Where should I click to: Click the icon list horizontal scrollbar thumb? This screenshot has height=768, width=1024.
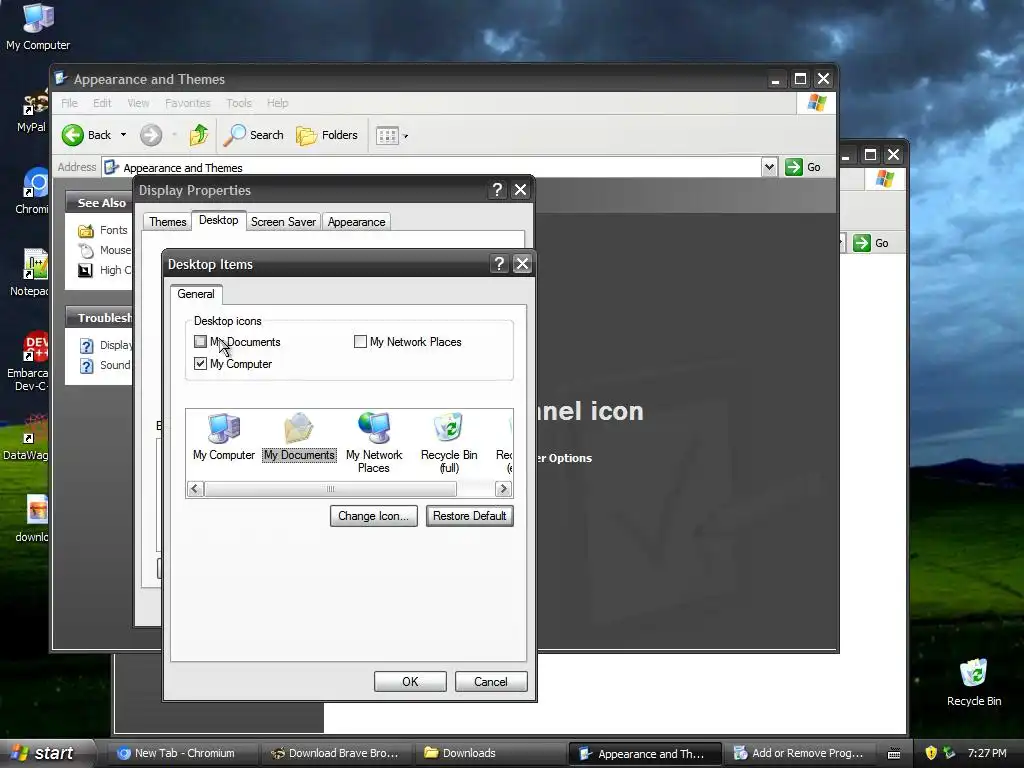[330, 488]
